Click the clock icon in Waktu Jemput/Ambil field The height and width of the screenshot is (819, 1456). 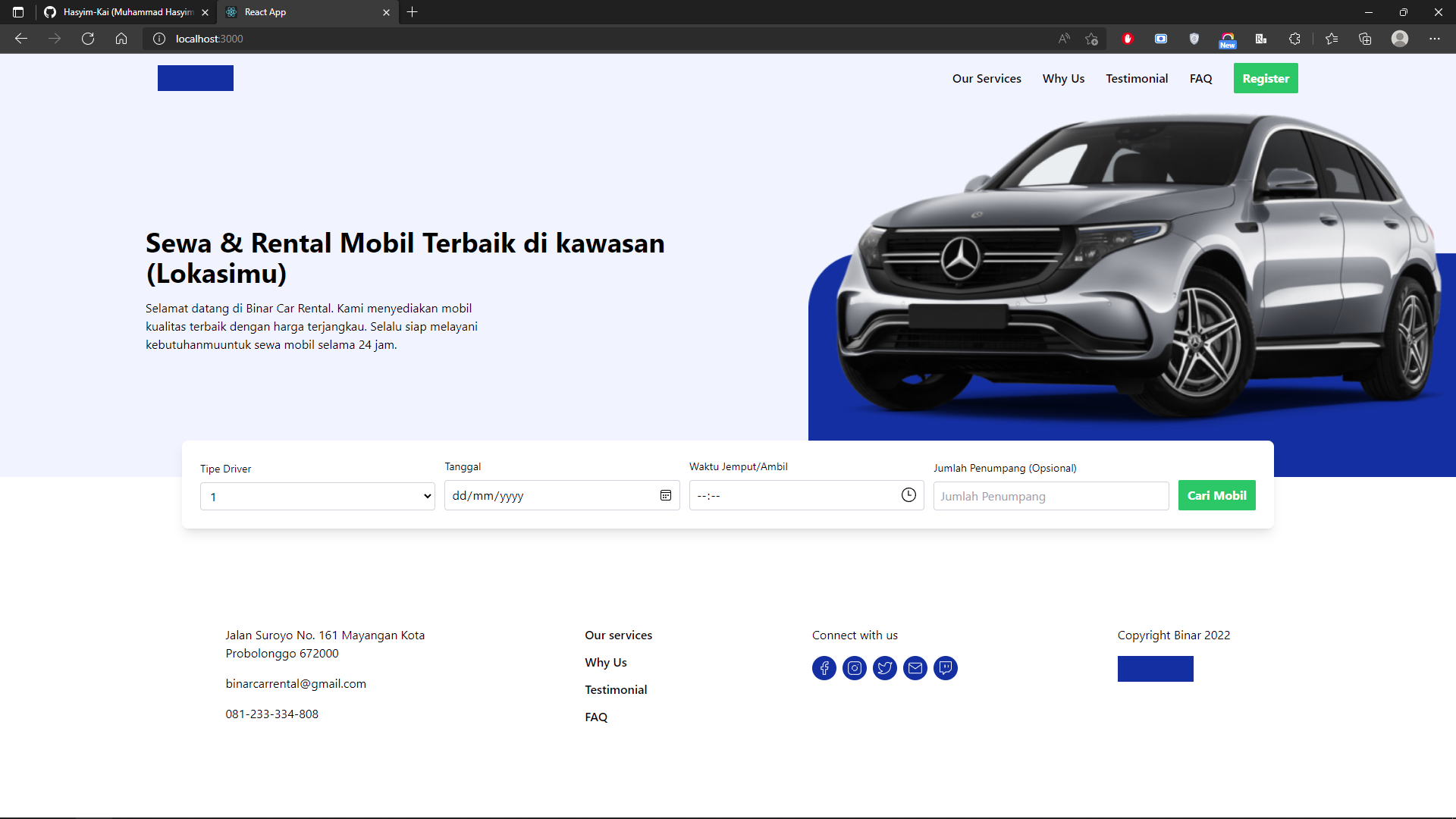(908, 495)
